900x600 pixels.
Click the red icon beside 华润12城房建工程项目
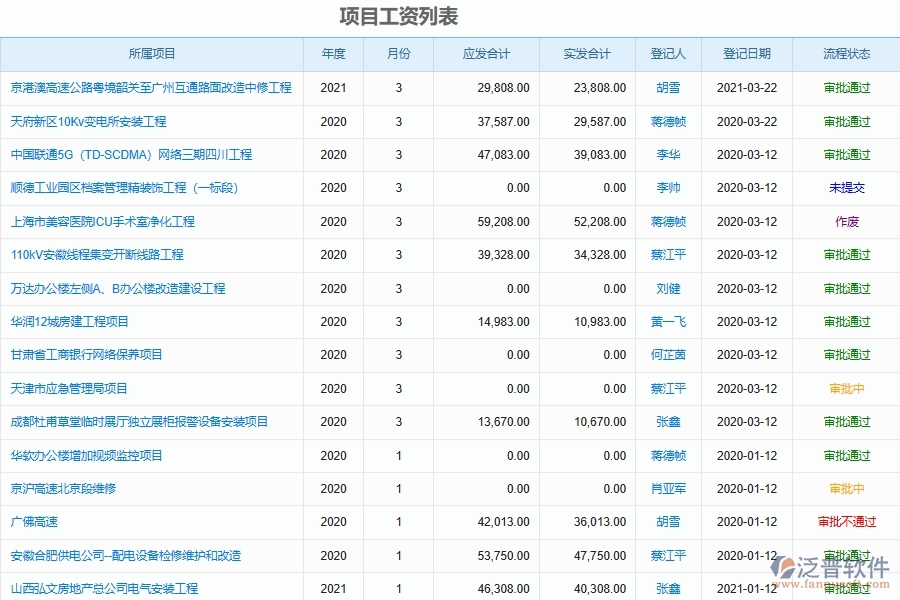click(10, 321)
